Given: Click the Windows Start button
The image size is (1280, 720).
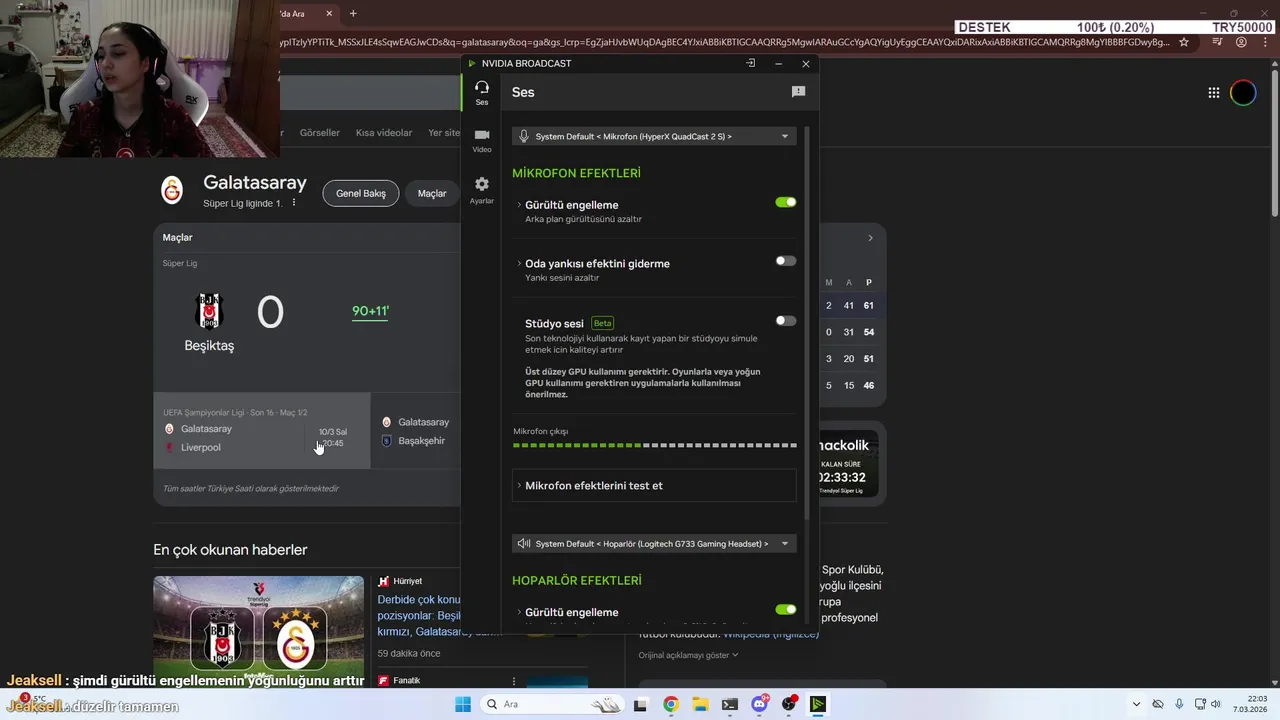Looking at the screenshot, I should click(463, 704).
